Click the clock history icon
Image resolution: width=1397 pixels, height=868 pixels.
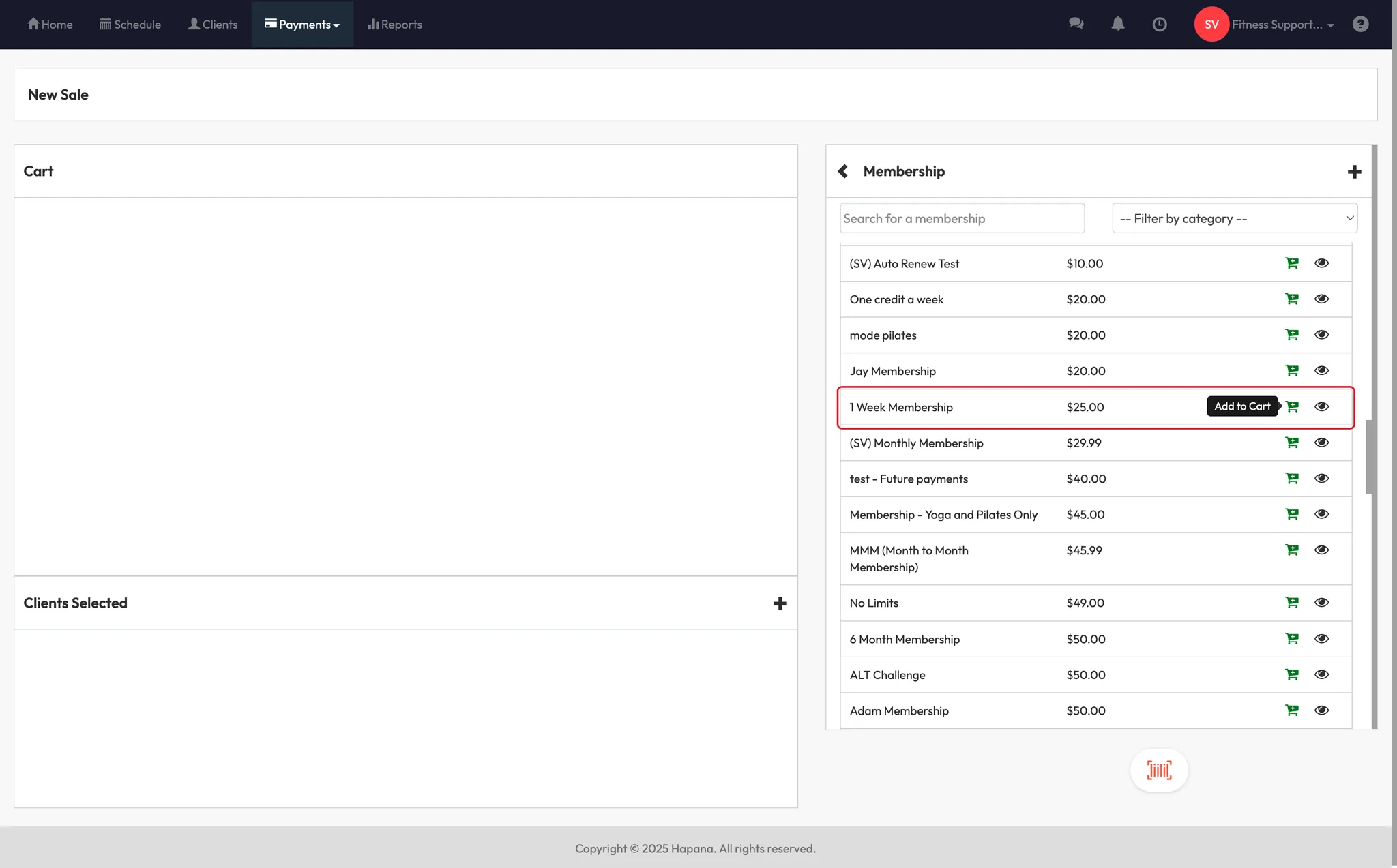(1160, 25)
